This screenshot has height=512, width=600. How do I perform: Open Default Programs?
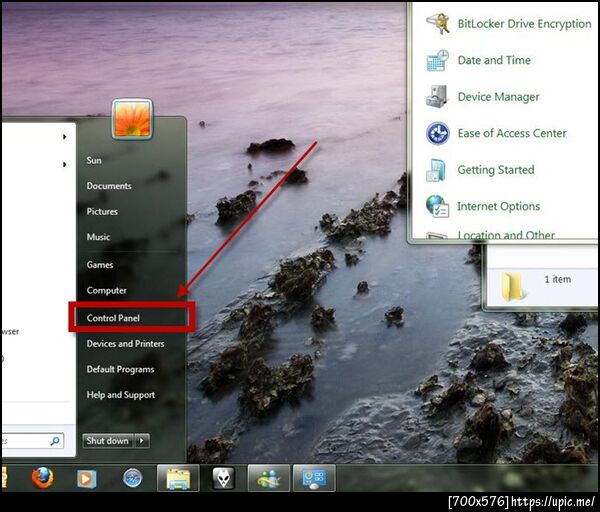121,369
